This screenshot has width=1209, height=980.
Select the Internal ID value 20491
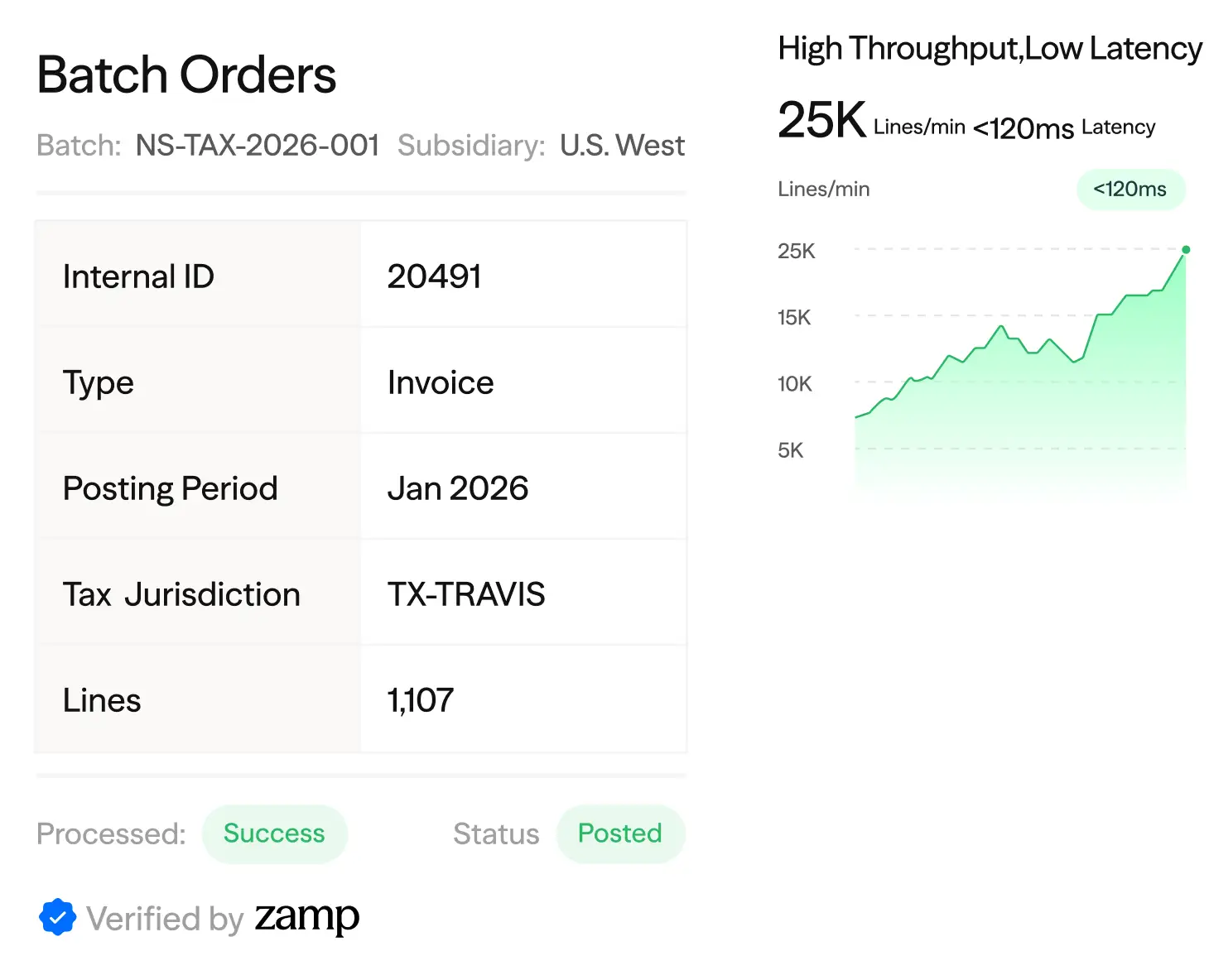435,276
